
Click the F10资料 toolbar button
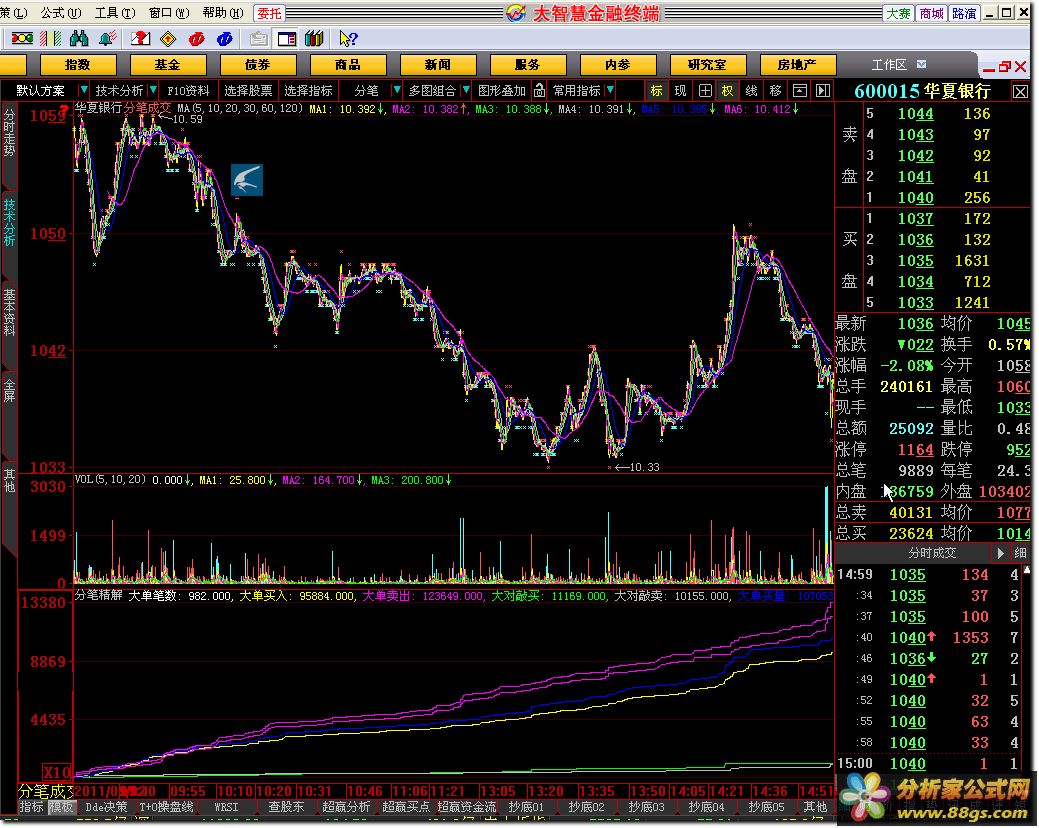click(x=188, y=91)
